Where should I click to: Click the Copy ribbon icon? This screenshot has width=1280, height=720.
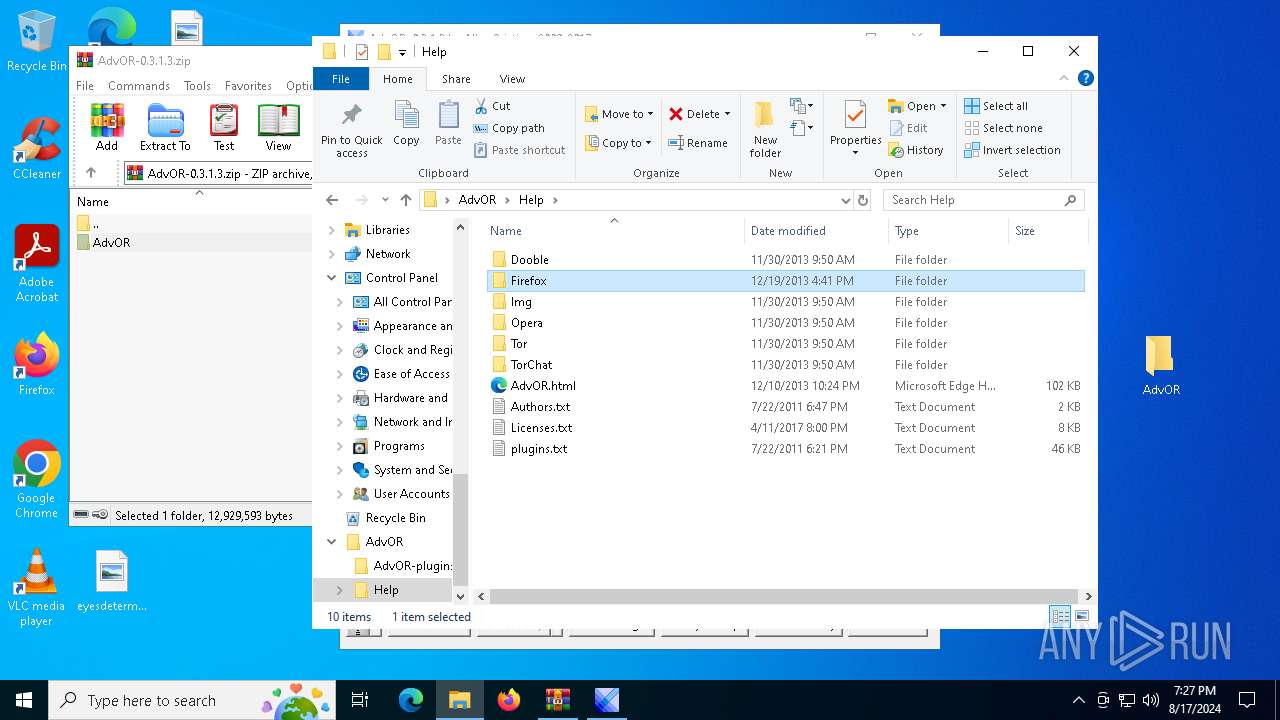click(x=406, y=124)
